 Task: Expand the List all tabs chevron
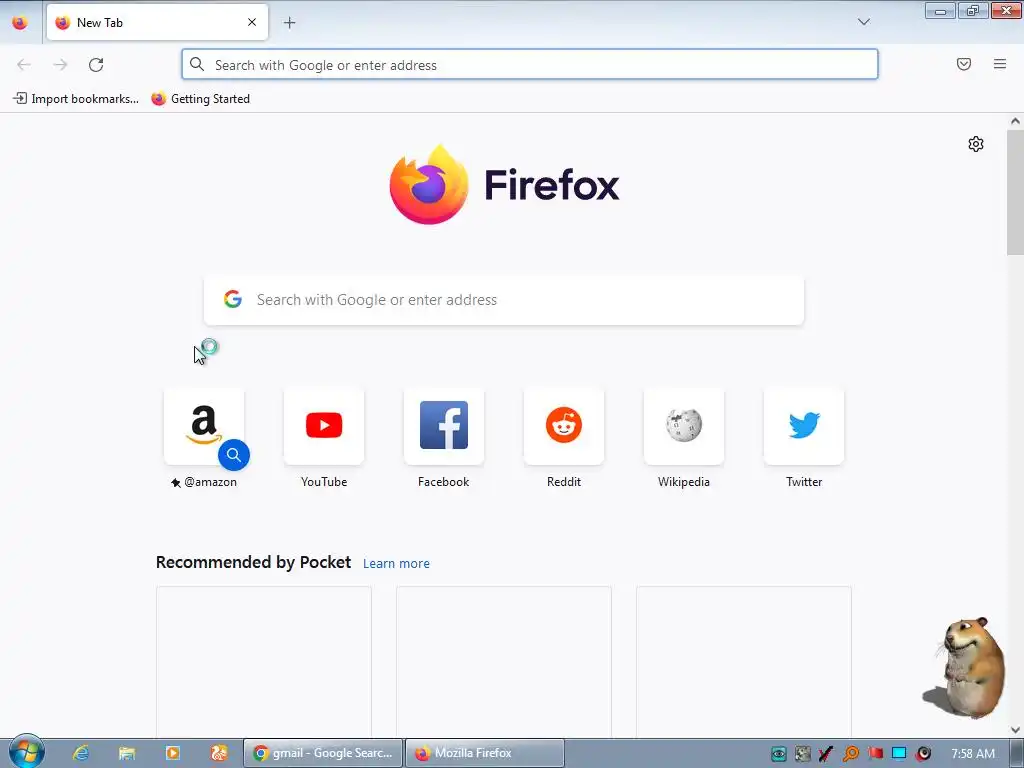863,22
